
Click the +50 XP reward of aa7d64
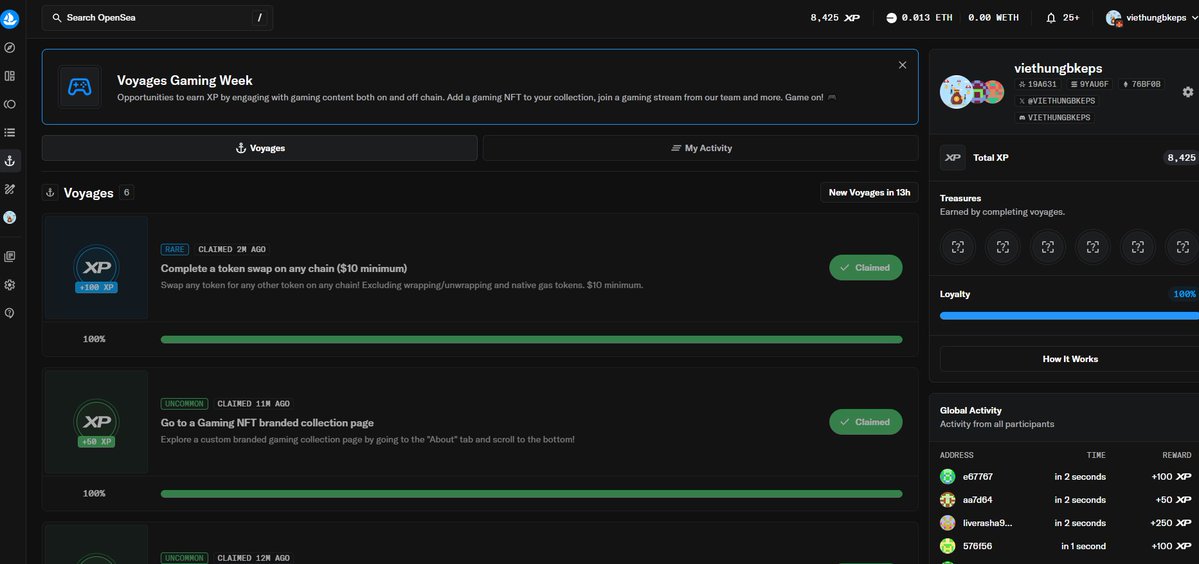pos(1173,500)
